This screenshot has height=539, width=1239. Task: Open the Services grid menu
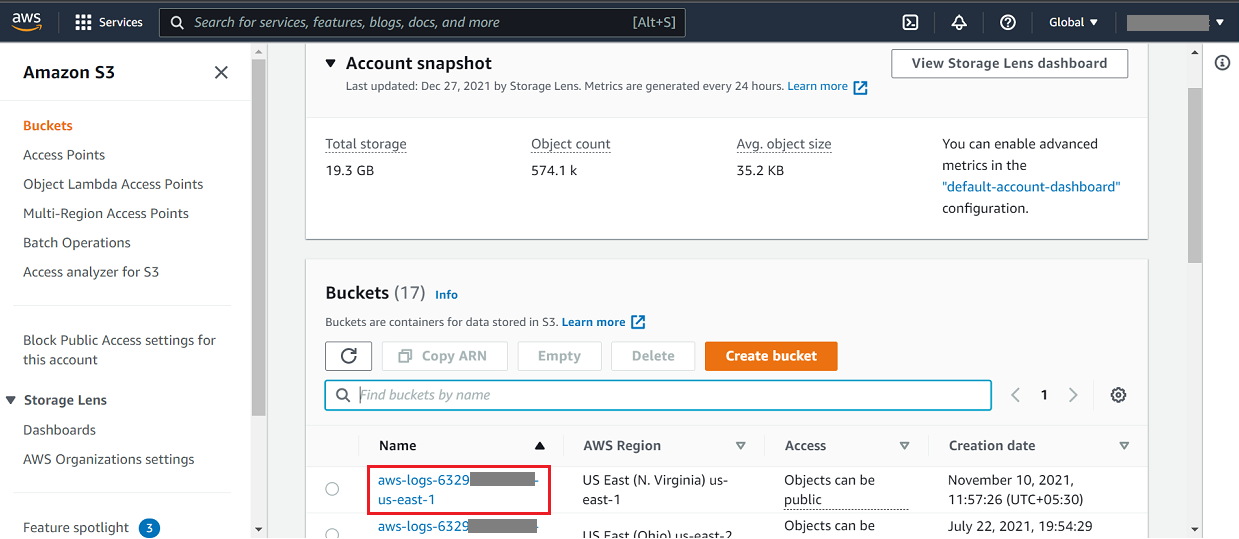109,22
